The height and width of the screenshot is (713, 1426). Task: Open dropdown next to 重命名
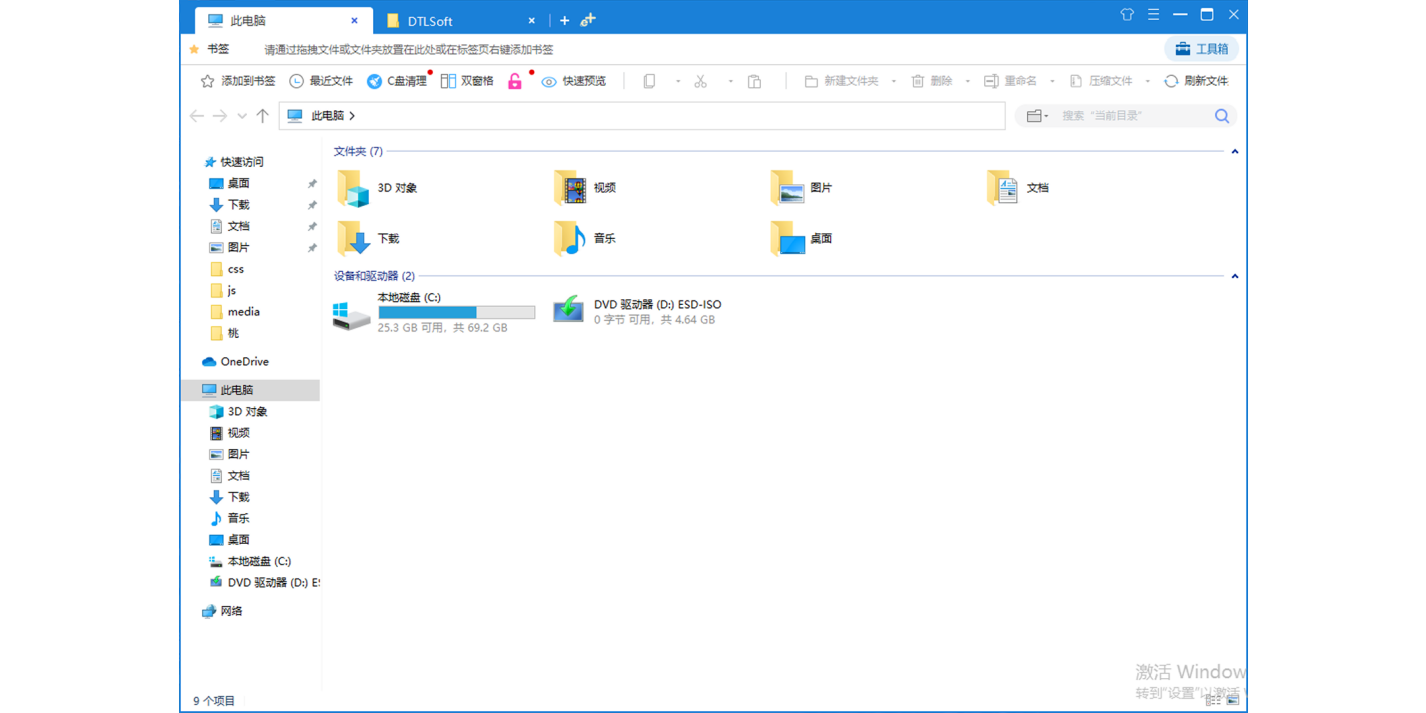point(1052,81)
